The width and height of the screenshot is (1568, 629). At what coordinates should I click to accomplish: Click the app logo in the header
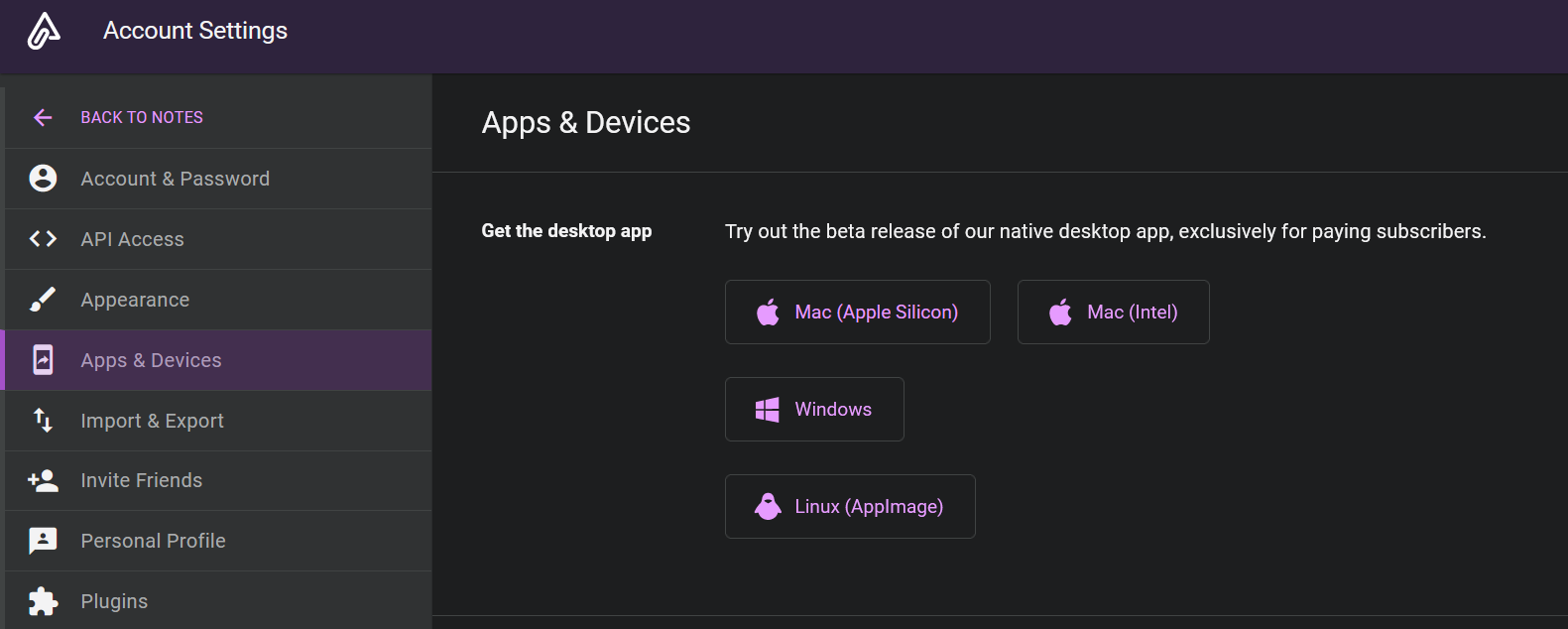click(x=43, y=31)
